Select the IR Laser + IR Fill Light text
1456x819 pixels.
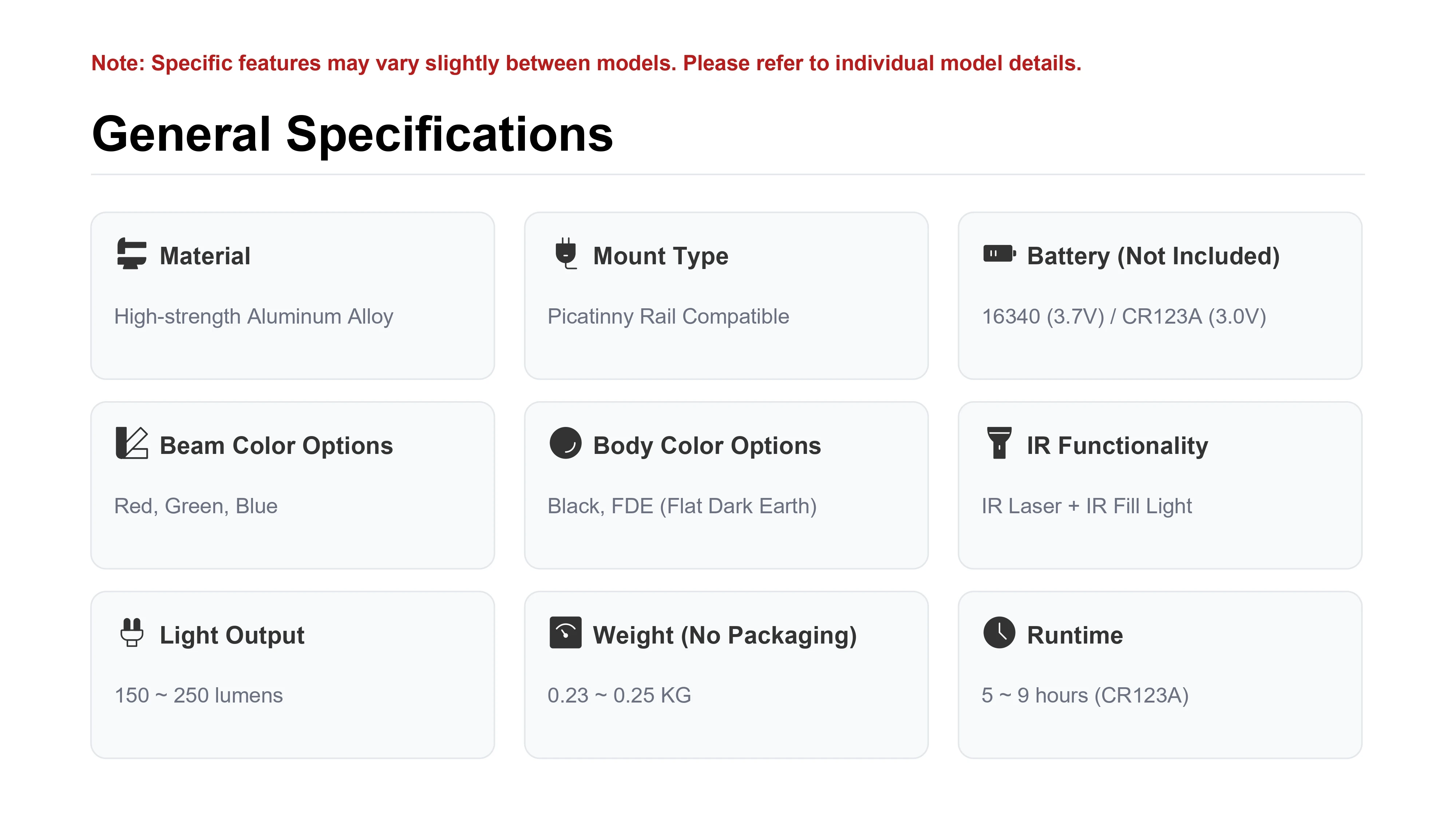1086,506
